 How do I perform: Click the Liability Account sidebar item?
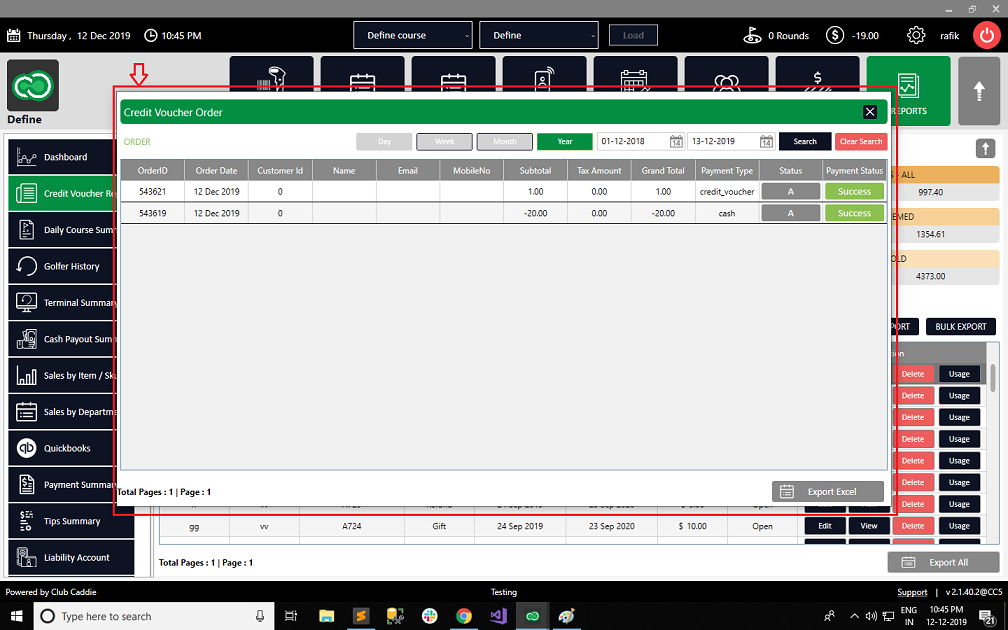tap(71, 557)
